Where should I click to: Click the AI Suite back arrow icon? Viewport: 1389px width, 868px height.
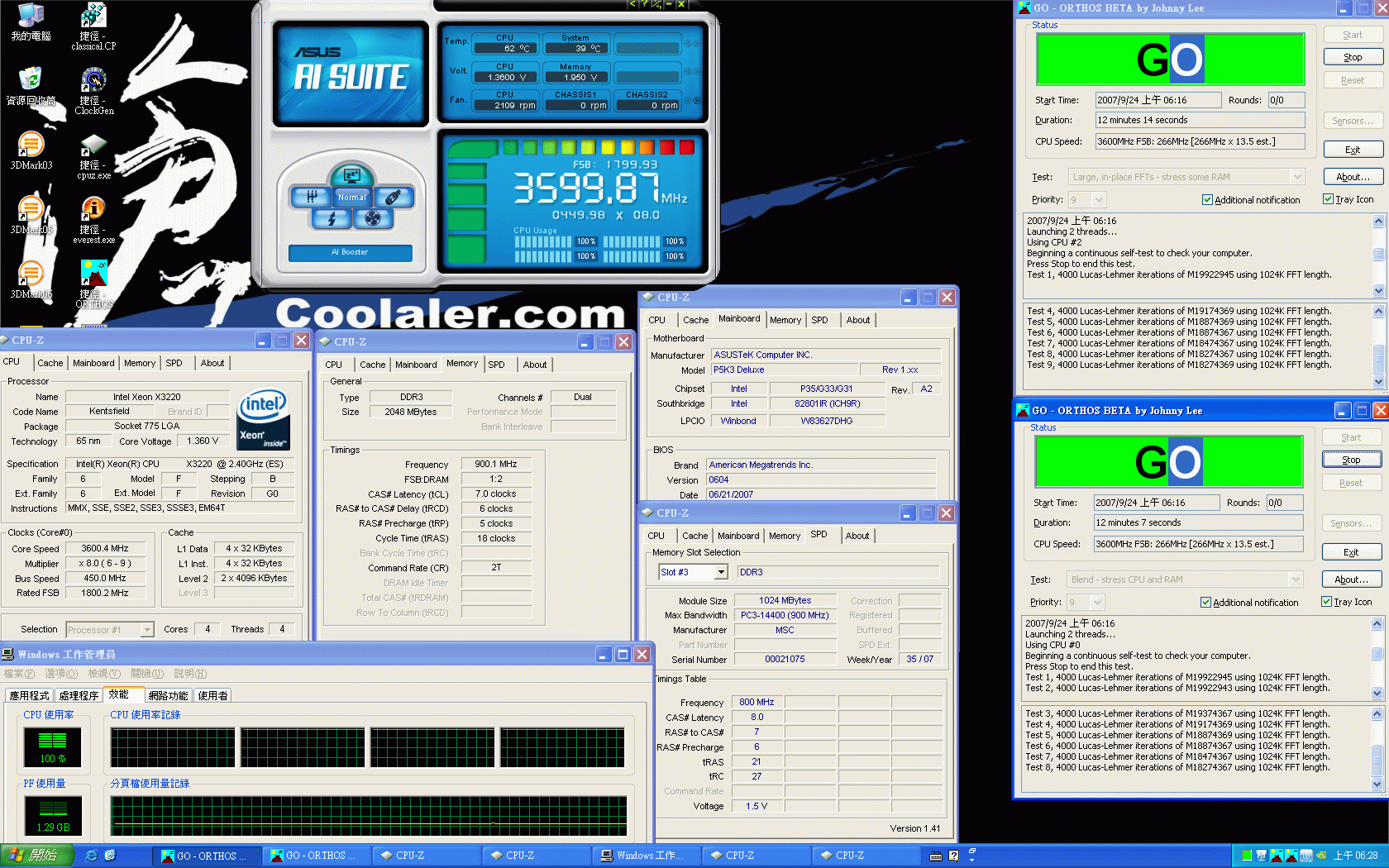(x=632, y=4)
